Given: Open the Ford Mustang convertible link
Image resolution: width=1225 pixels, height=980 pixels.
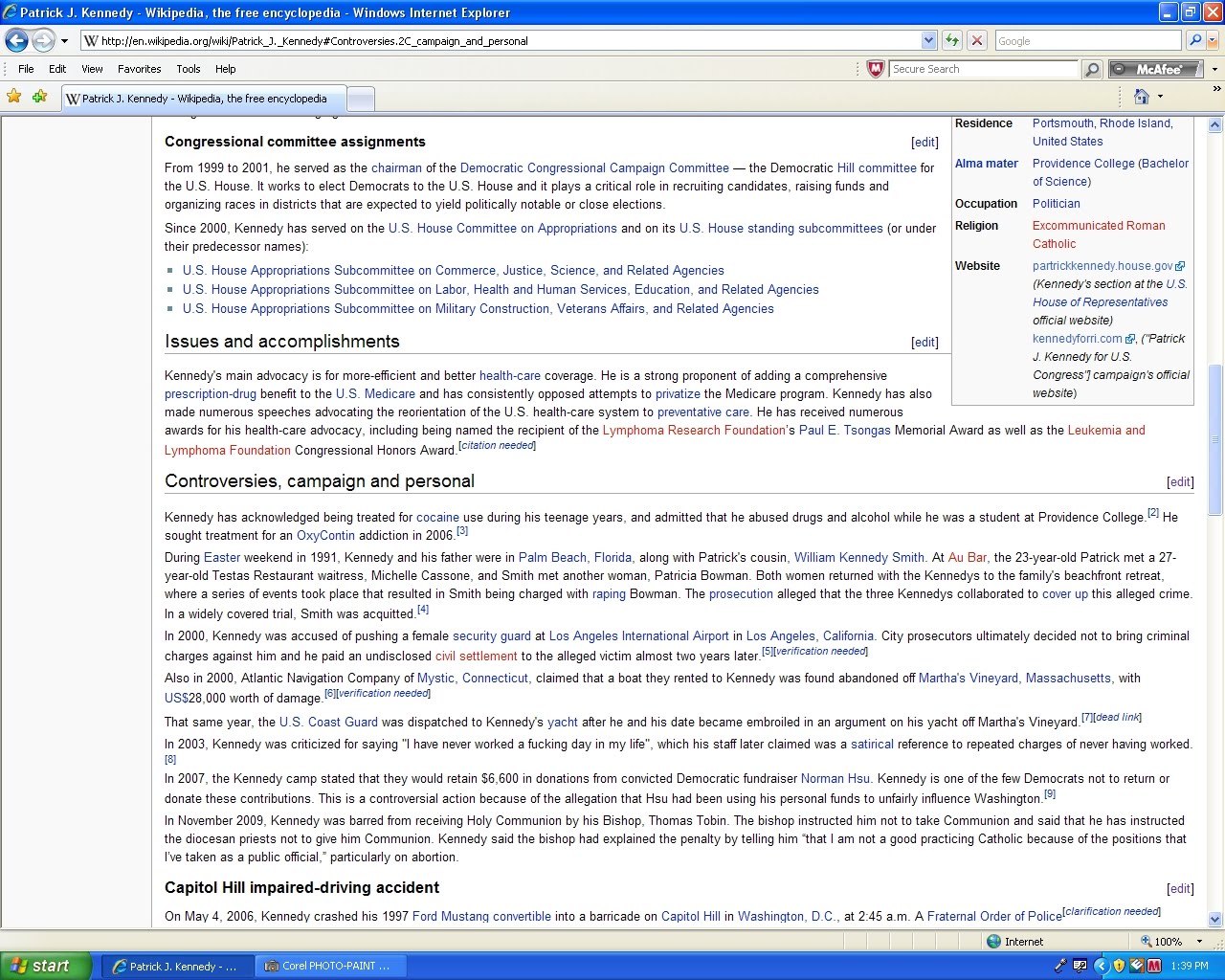Looking at the screenshot, I should point(481,917).
